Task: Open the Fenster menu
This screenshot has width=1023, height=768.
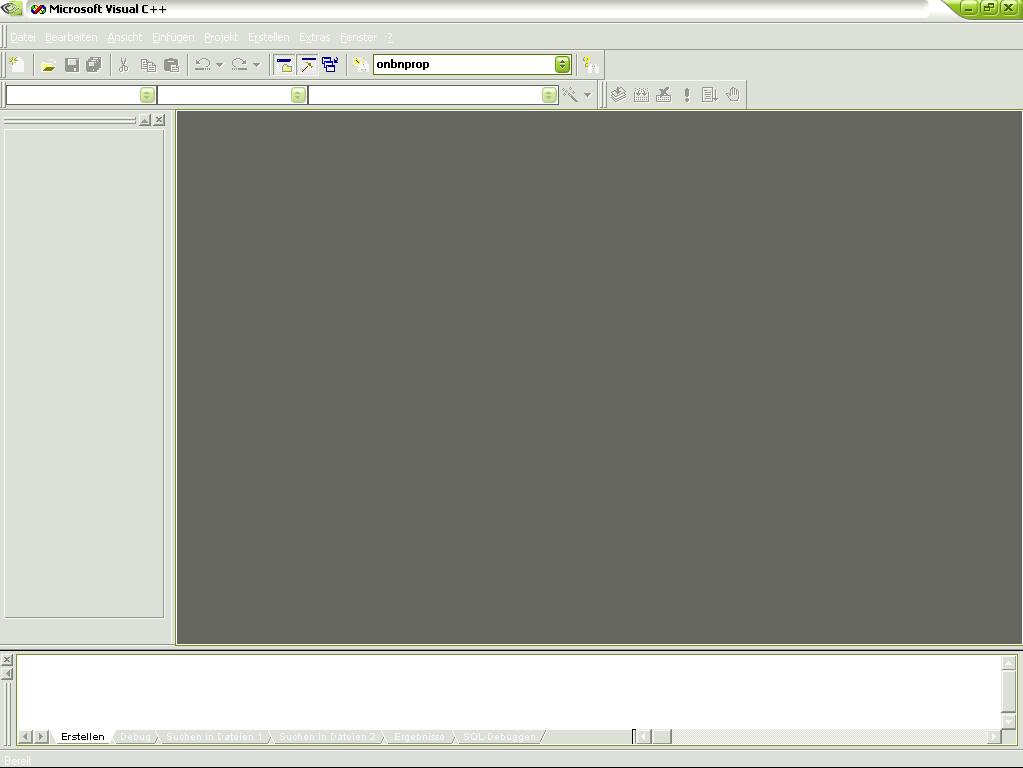Action: [358, 37]
